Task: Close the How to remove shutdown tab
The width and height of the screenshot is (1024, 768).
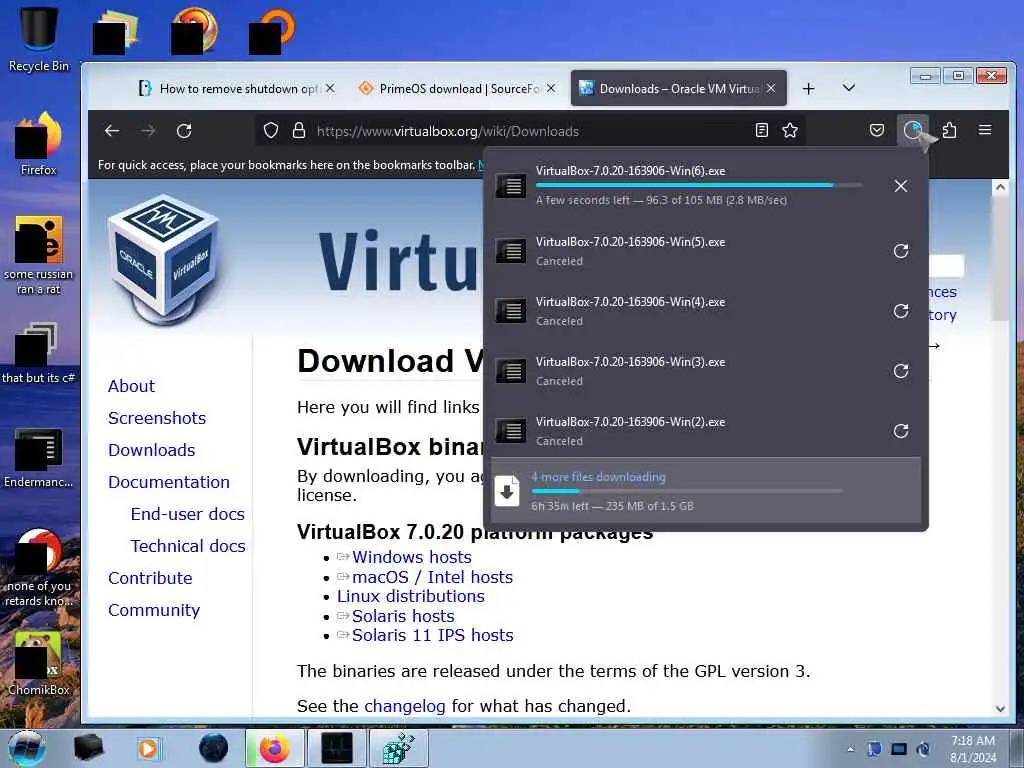Action: 330,88
